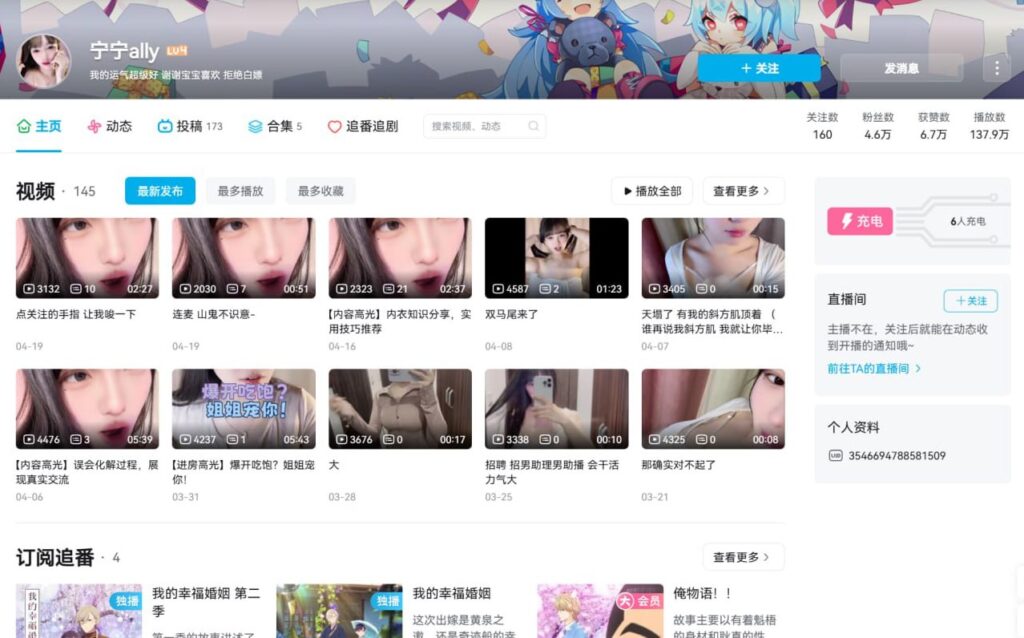Expand 查看更多 in the videos section
The height and width of the screenshot is (638, 1024).
click(742, 191)
